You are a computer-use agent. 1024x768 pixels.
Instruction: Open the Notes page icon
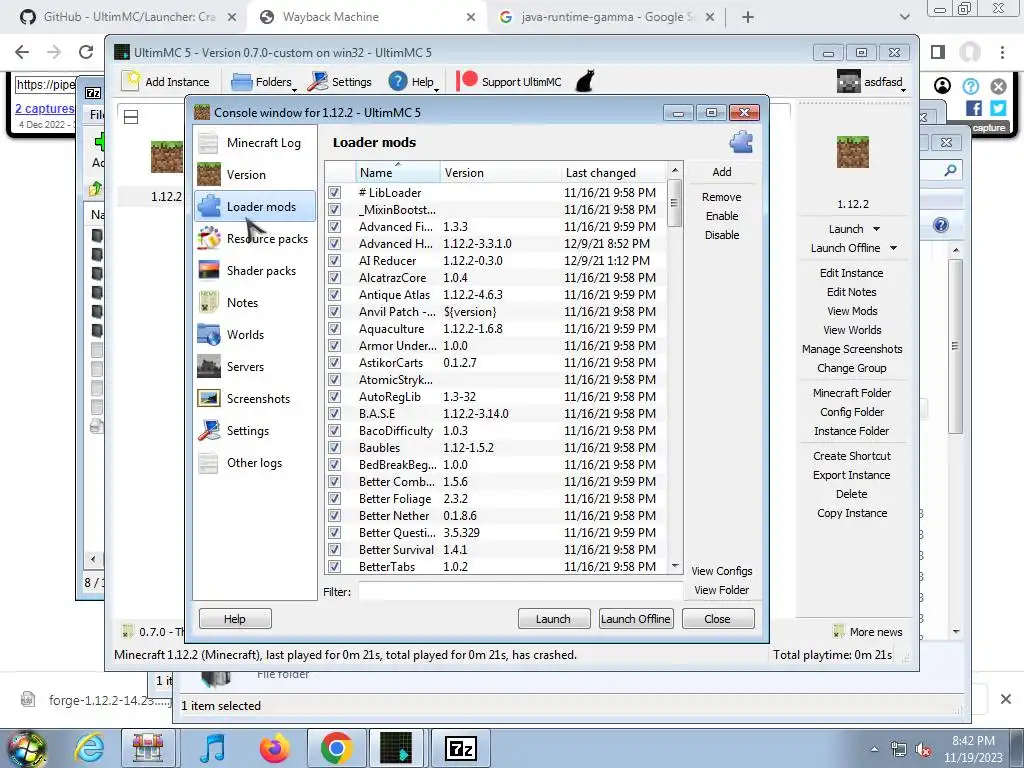208,302
